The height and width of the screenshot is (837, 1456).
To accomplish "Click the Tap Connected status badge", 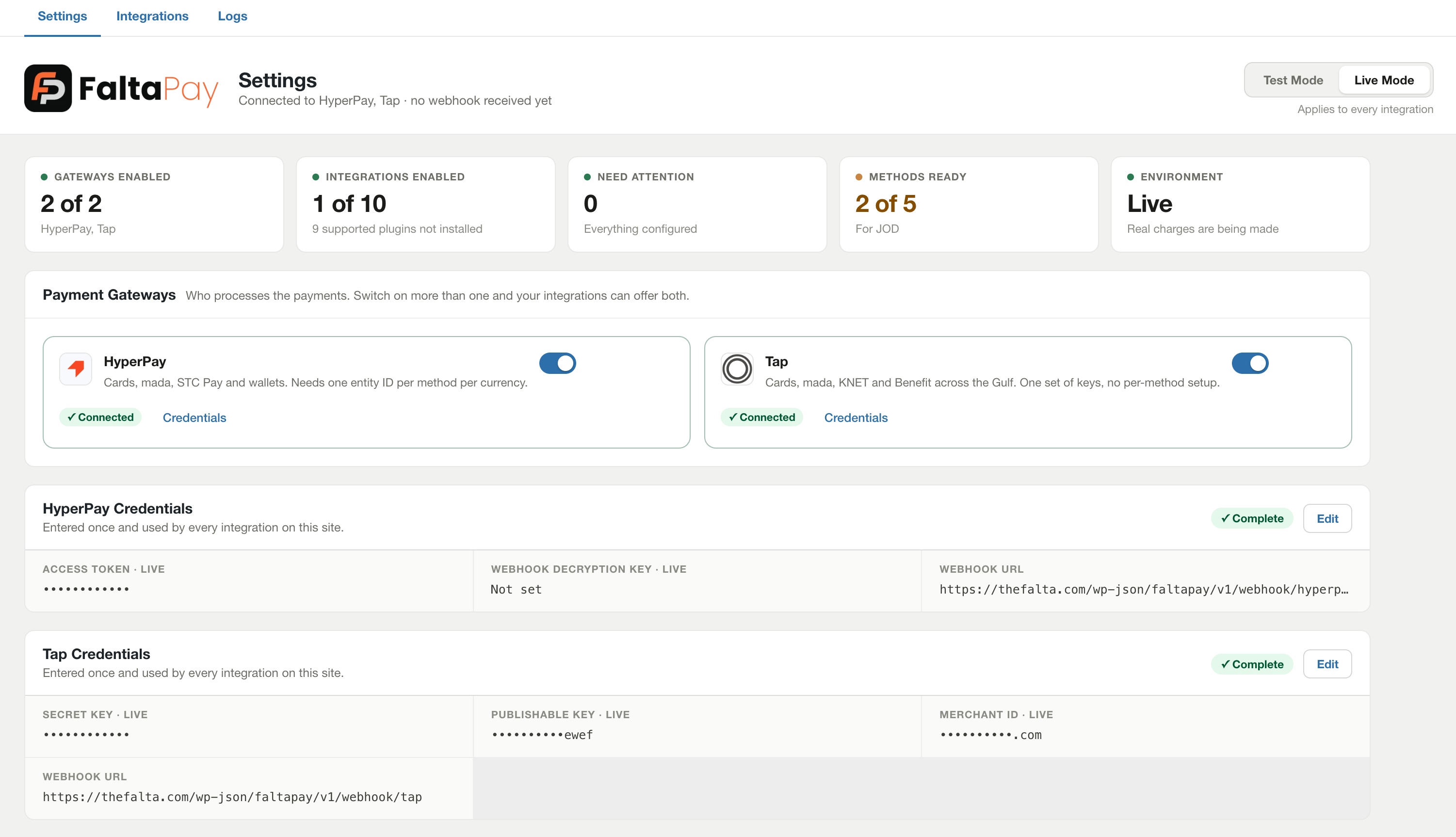I will coord(762,418).
